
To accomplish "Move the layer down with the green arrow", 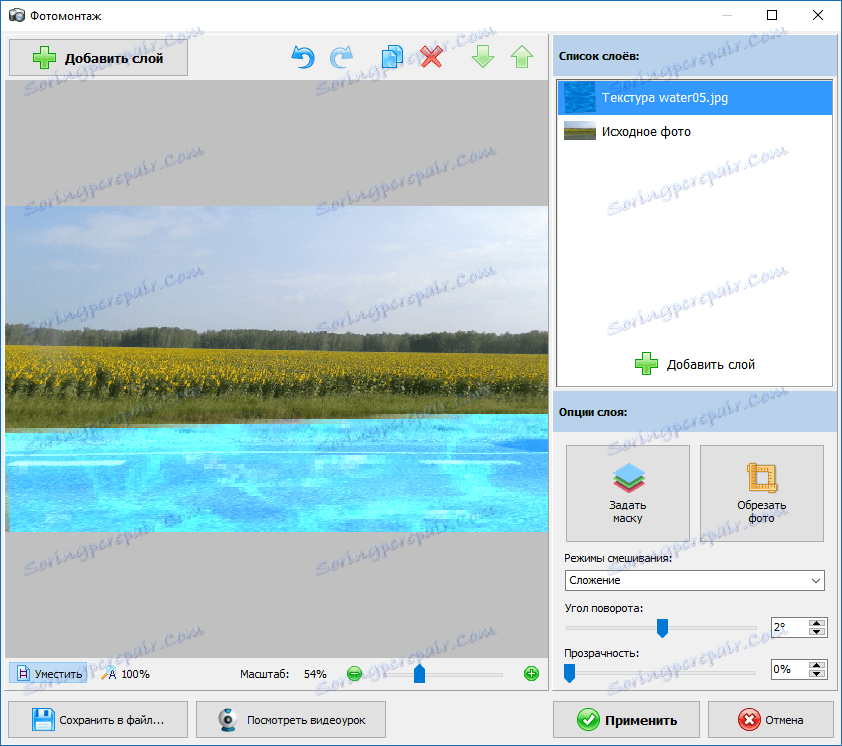I will [x=483, y=57].
